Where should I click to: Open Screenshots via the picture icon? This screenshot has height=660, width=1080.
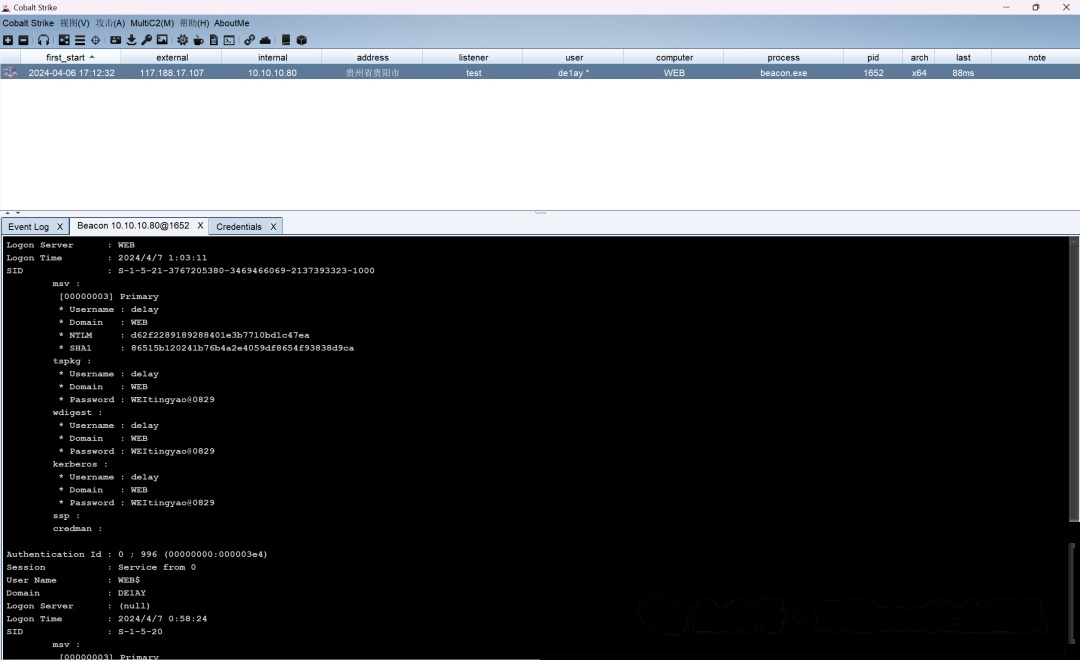162,40
